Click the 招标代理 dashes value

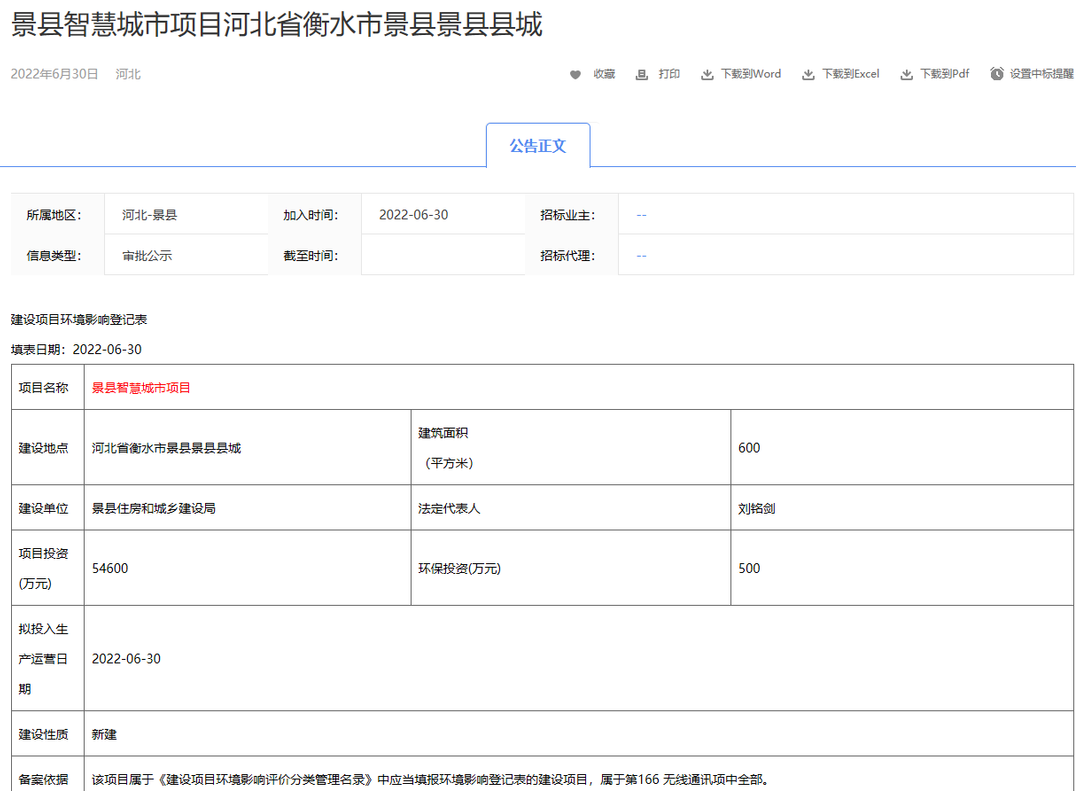pos(641,256)
